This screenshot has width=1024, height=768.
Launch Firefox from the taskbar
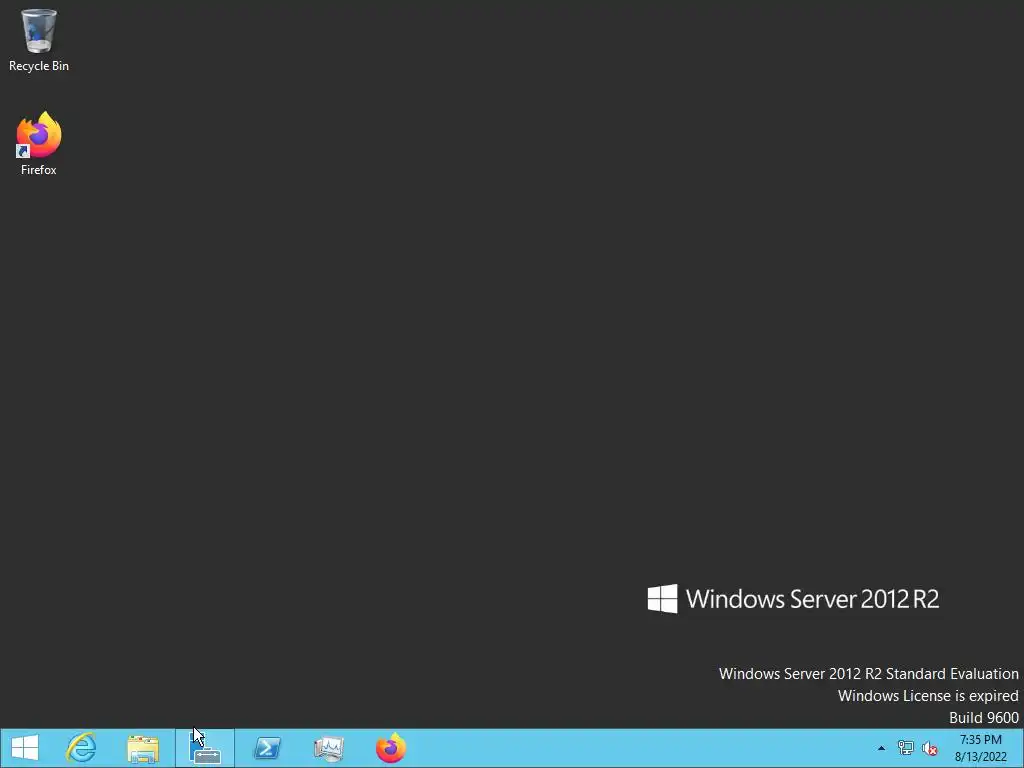click(391, 748)
